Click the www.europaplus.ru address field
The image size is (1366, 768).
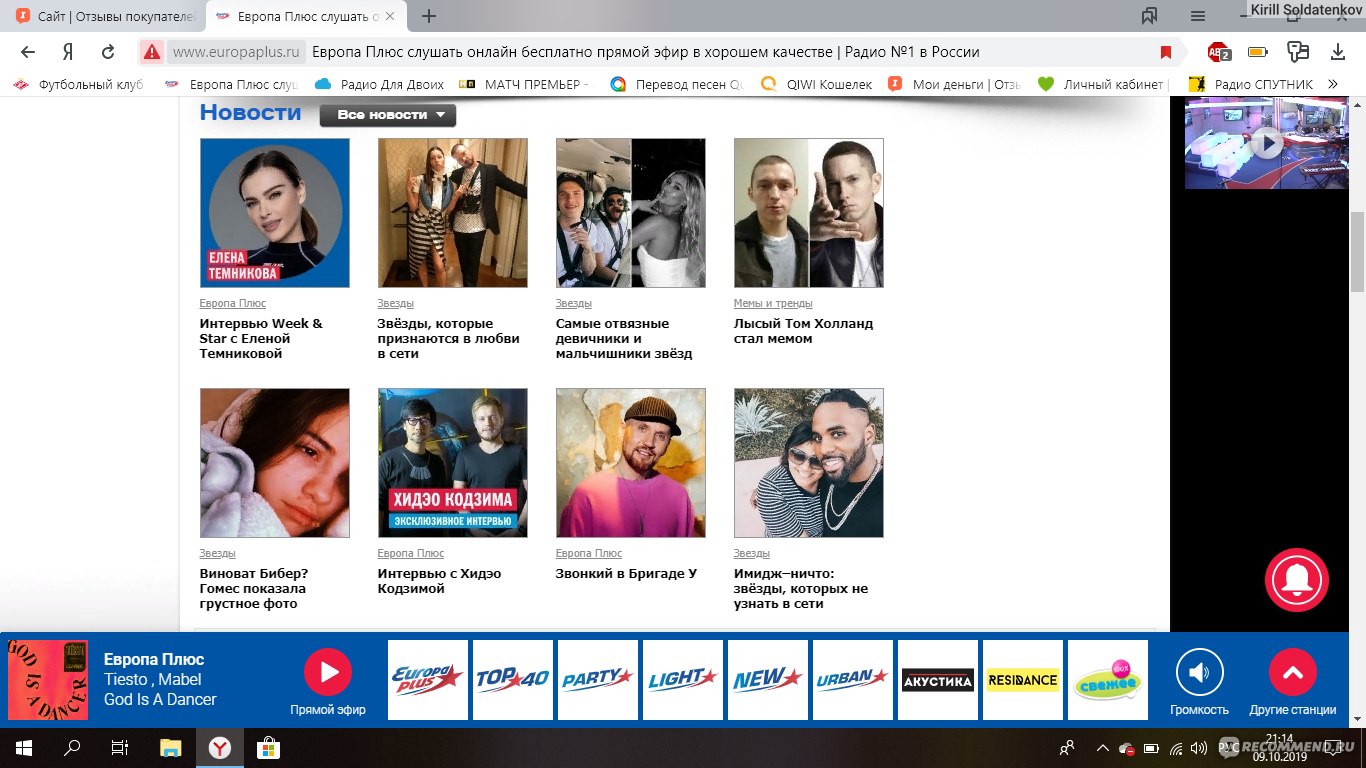click(x=236, y=52)
